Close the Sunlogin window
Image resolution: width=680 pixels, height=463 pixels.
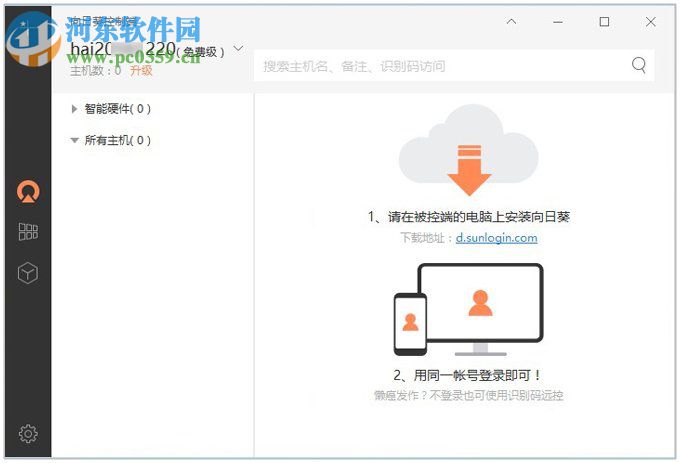(x=651, y=22)
